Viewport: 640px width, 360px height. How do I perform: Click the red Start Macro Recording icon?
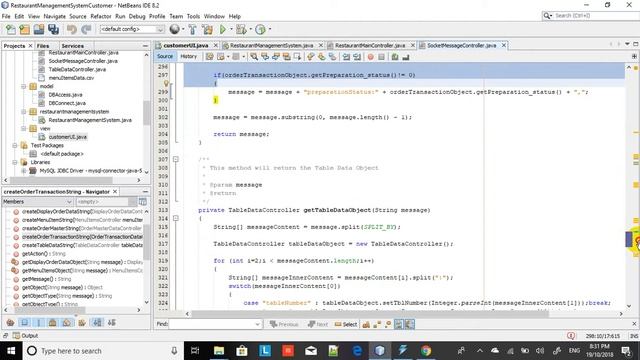pos(370,57)
